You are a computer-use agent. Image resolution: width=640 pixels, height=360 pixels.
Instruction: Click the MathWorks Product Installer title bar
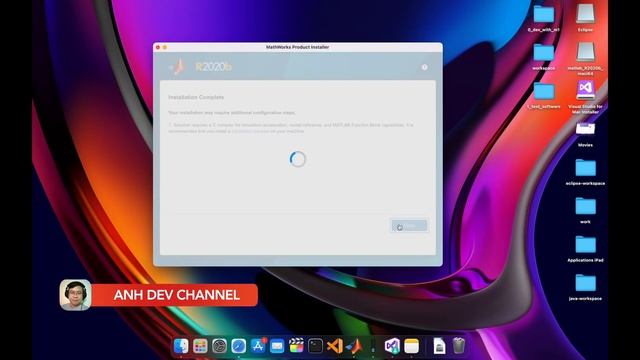tap(298, 47)
